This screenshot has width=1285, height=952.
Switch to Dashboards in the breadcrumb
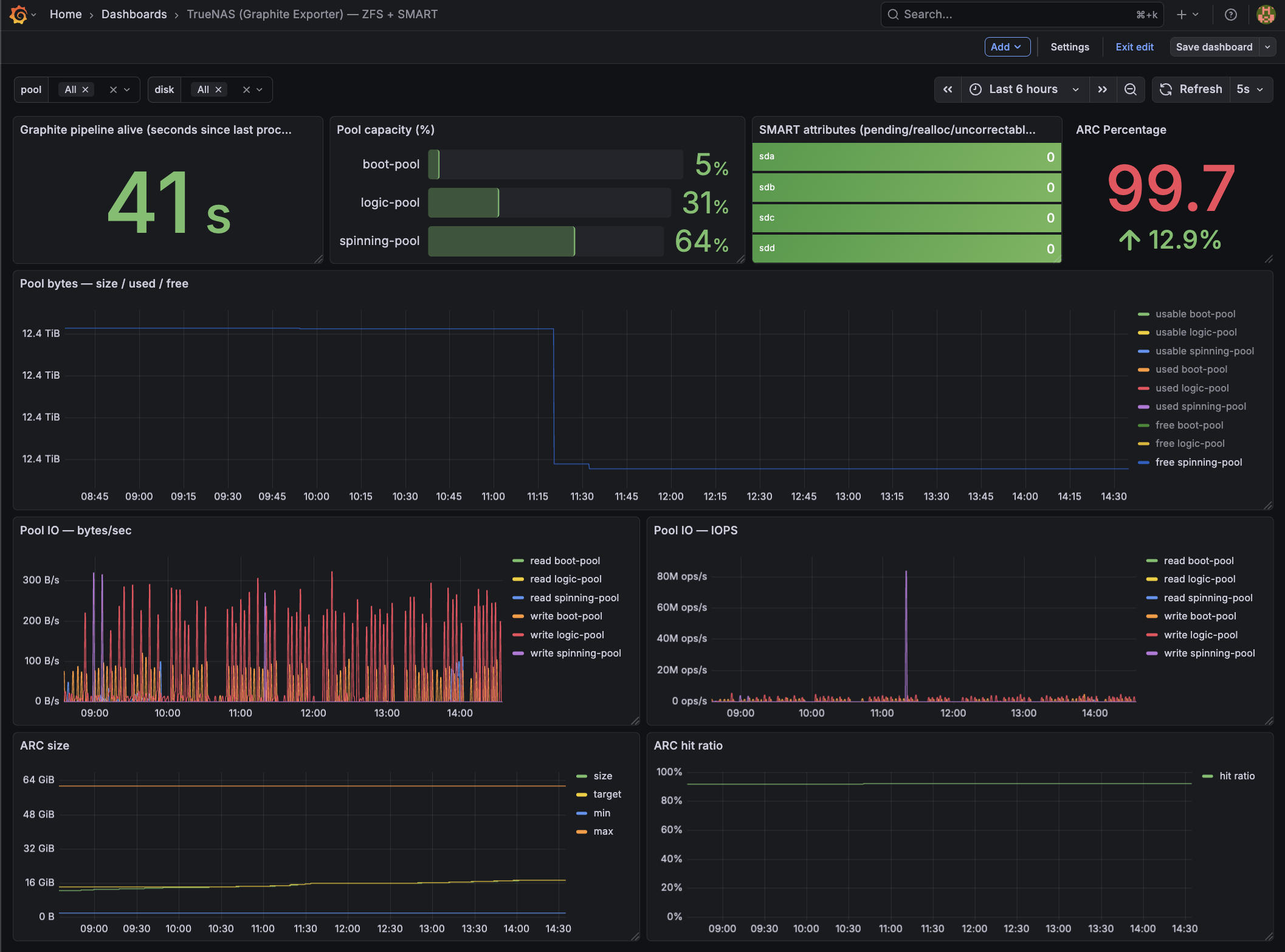pyautogui.click(x=134, y=14)
